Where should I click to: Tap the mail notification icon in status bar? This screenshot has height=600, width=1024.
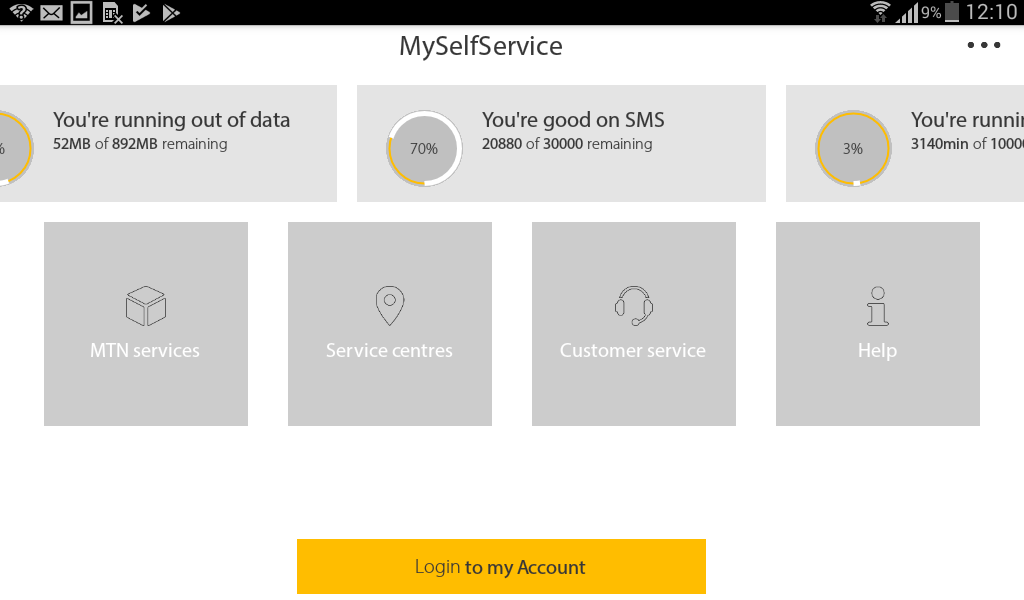51,12
